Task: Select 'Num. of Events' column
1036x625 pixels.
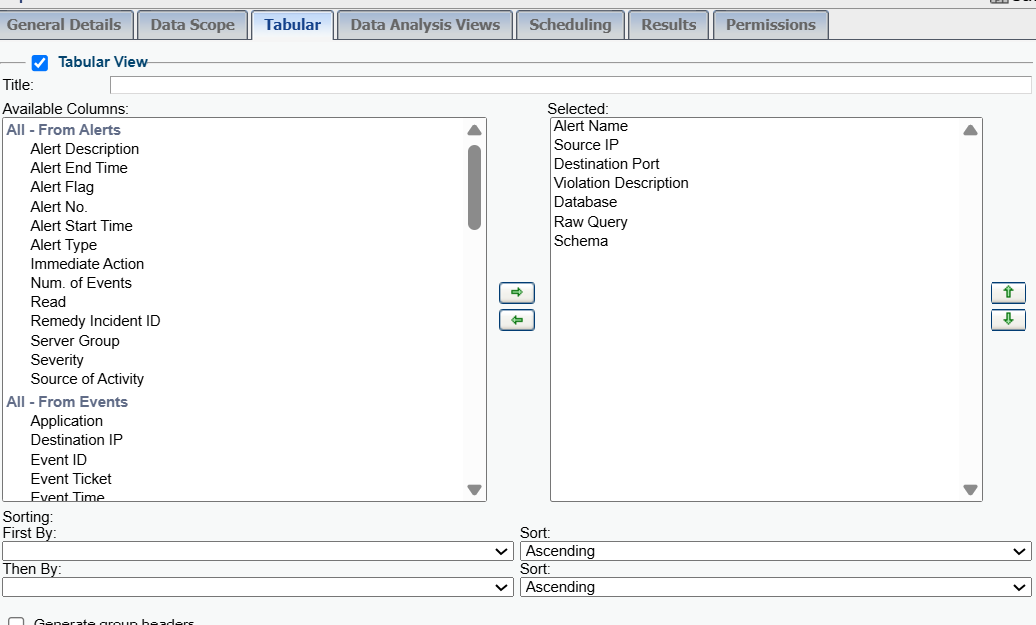Action: pos(81,283)
